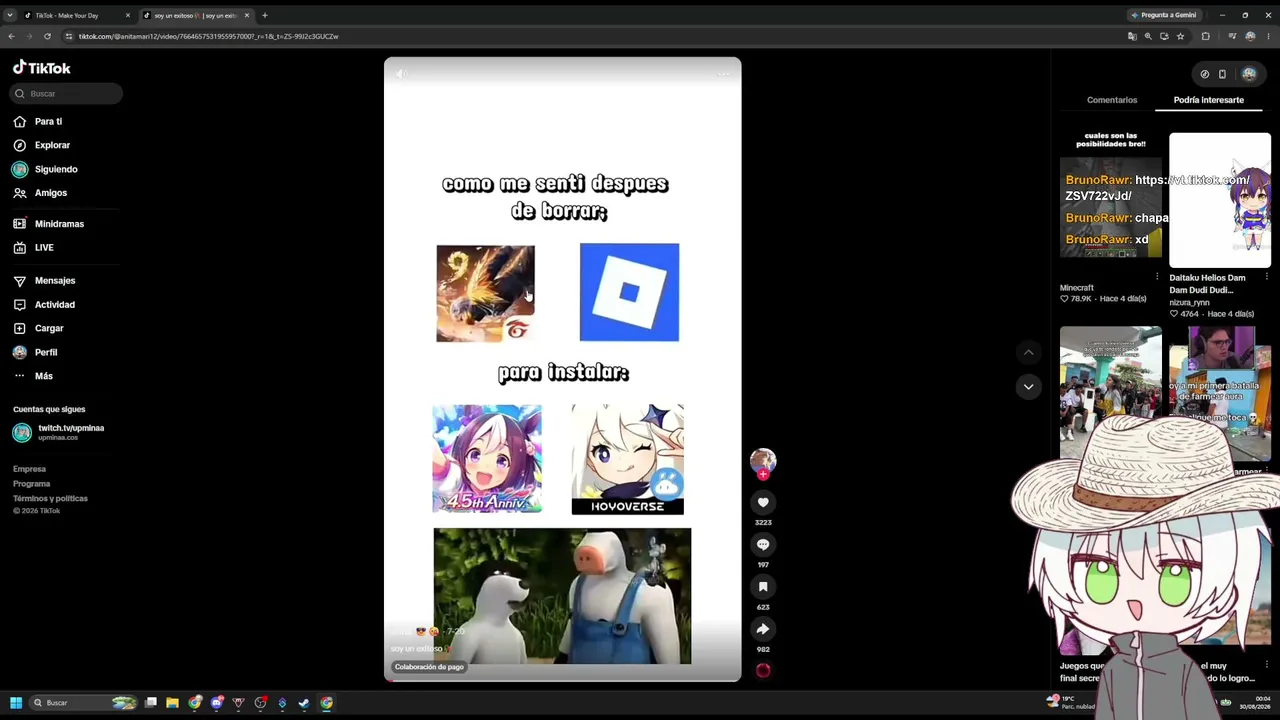Toggle video mute speaker icon

click(400, 74)
